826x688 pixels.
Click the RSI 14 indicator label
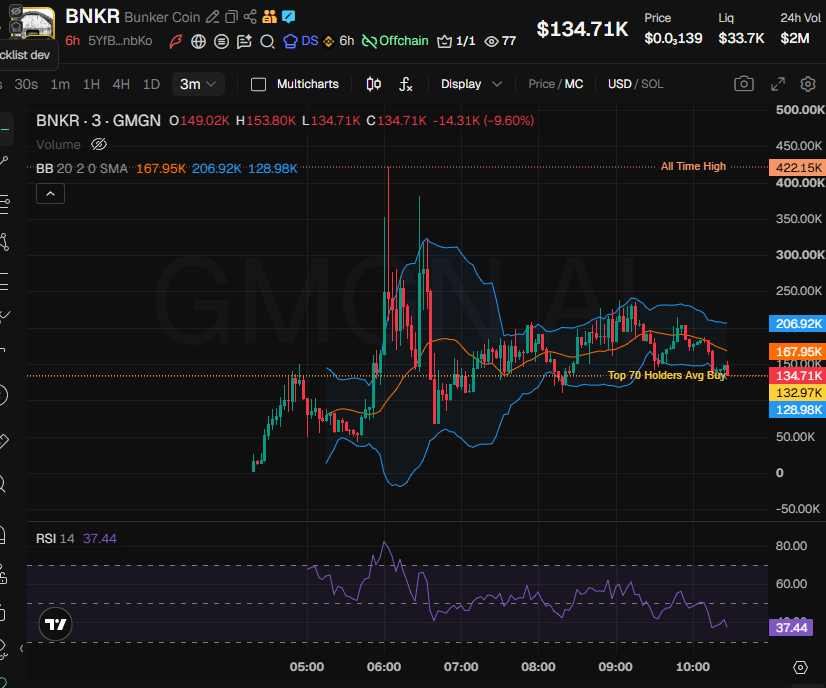(55, 538)
